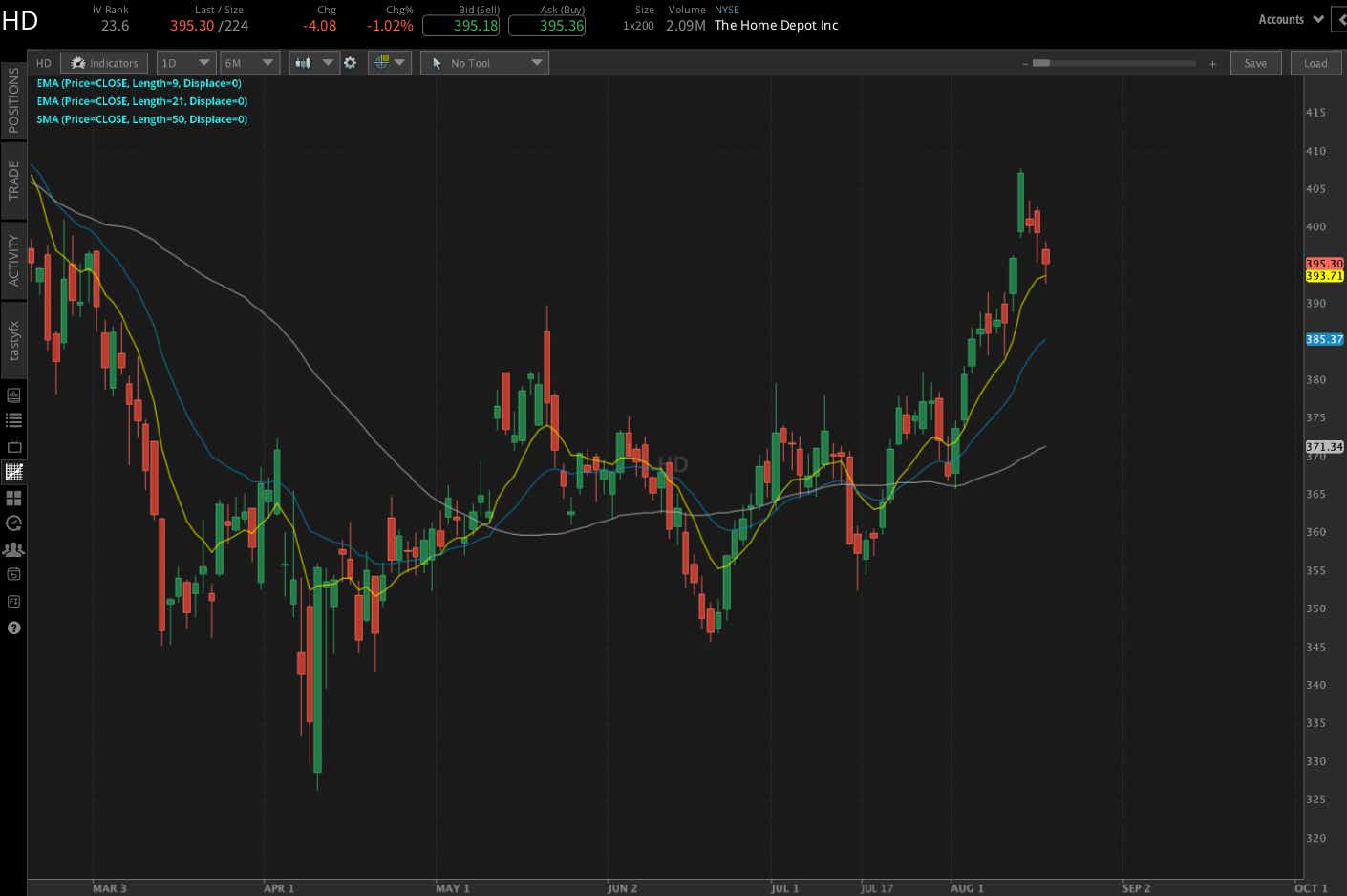Viewport: 1347px width, 896px height.
Task: Open the chart settings gear icon
Action: point(350,62)
